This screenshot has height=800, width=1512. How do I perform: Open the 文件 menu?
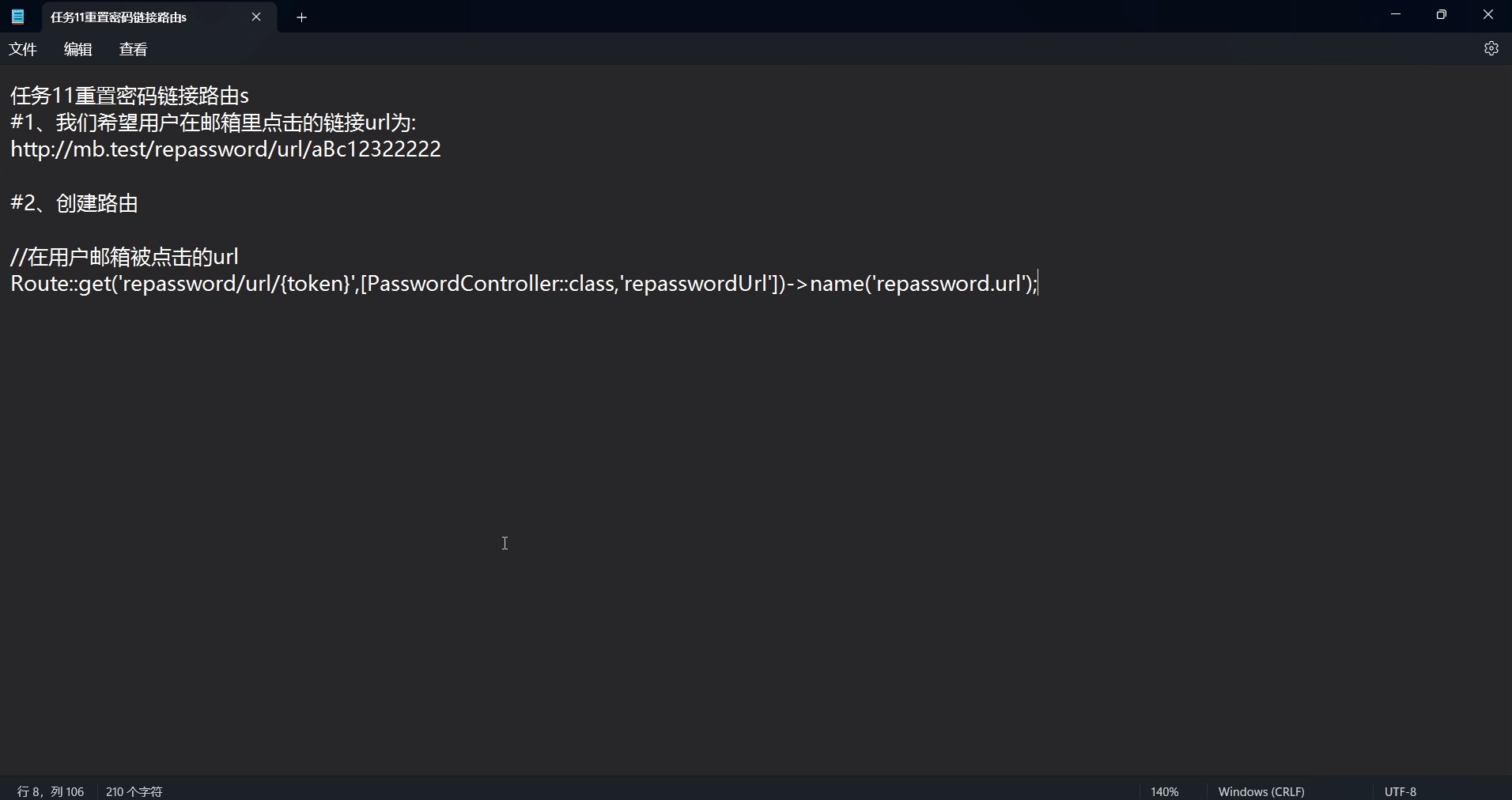(22, 48)
